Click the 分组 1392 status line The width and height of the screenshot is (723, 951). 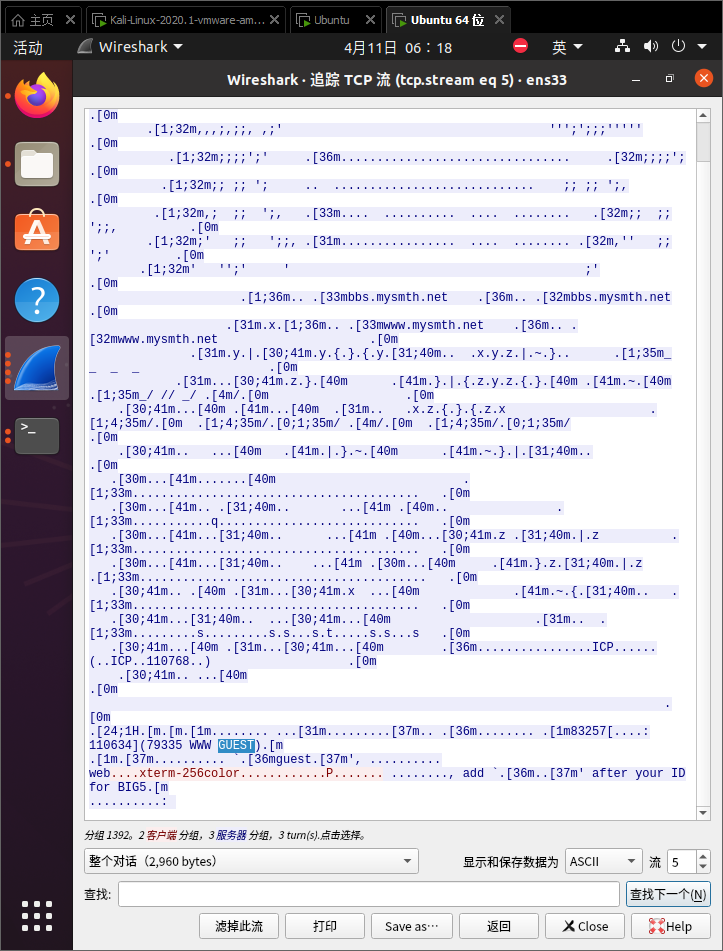pyautogui.click(x=226, y=835)
